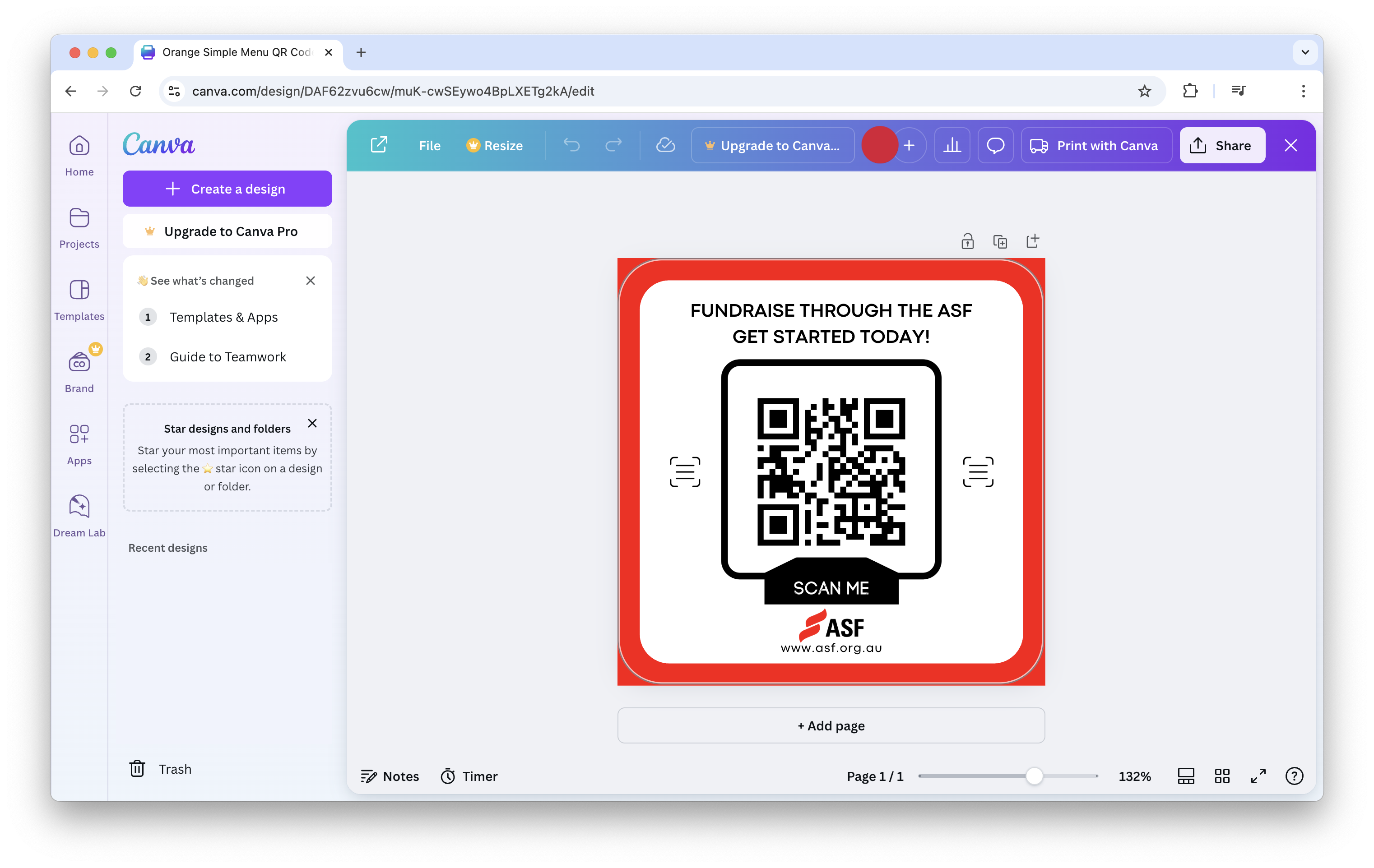The height and width of the screenshot is (868, 1374).
Task: Click Upgrade to Canva button in top toolbar
Action: point(773,145)
